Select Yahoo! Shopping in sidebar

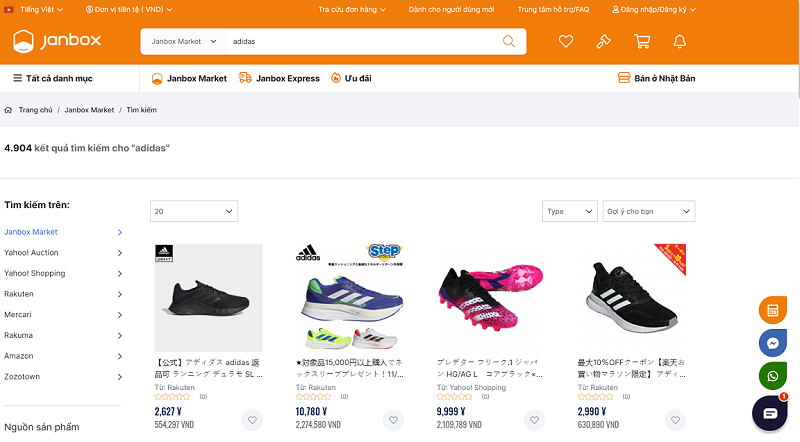click(x=35, y=273)
